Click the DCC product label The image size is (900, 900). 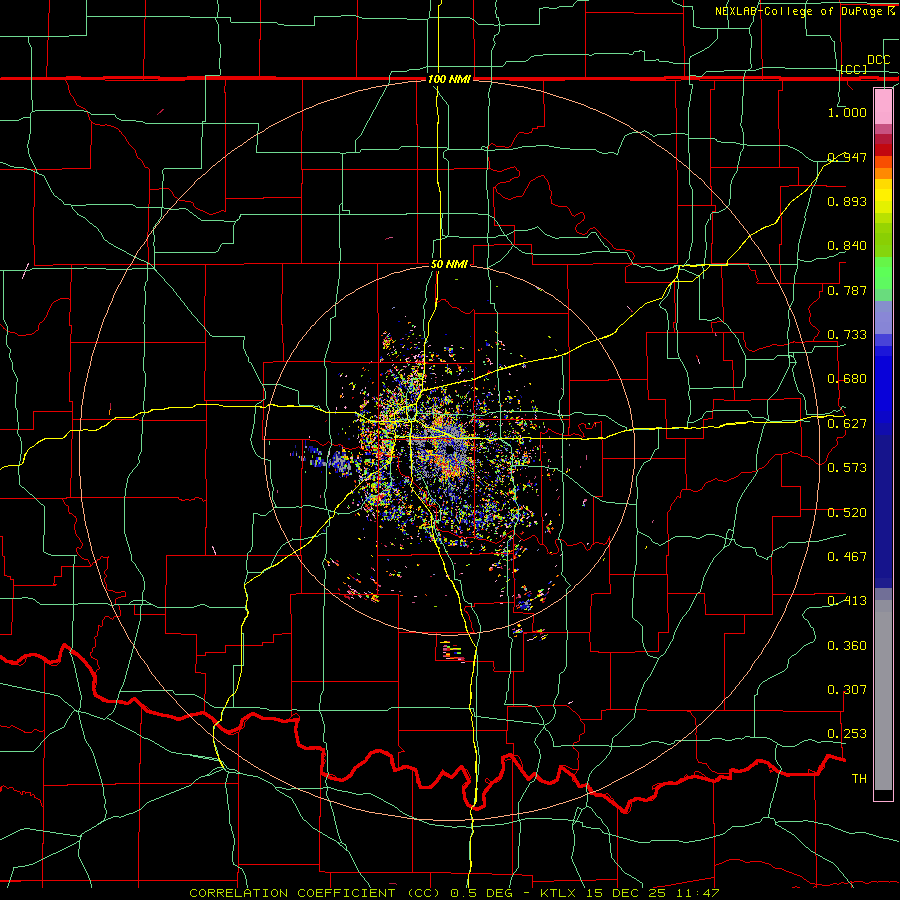pos(878,60)
